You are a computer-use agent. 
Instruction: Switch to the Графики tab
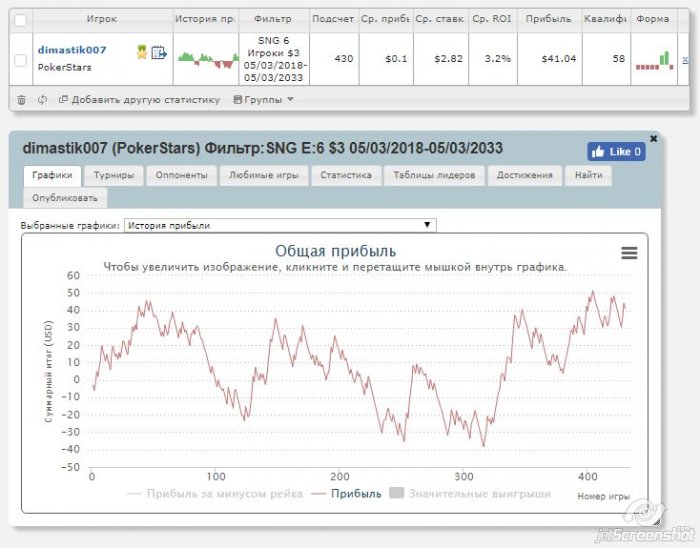(52, 175)
